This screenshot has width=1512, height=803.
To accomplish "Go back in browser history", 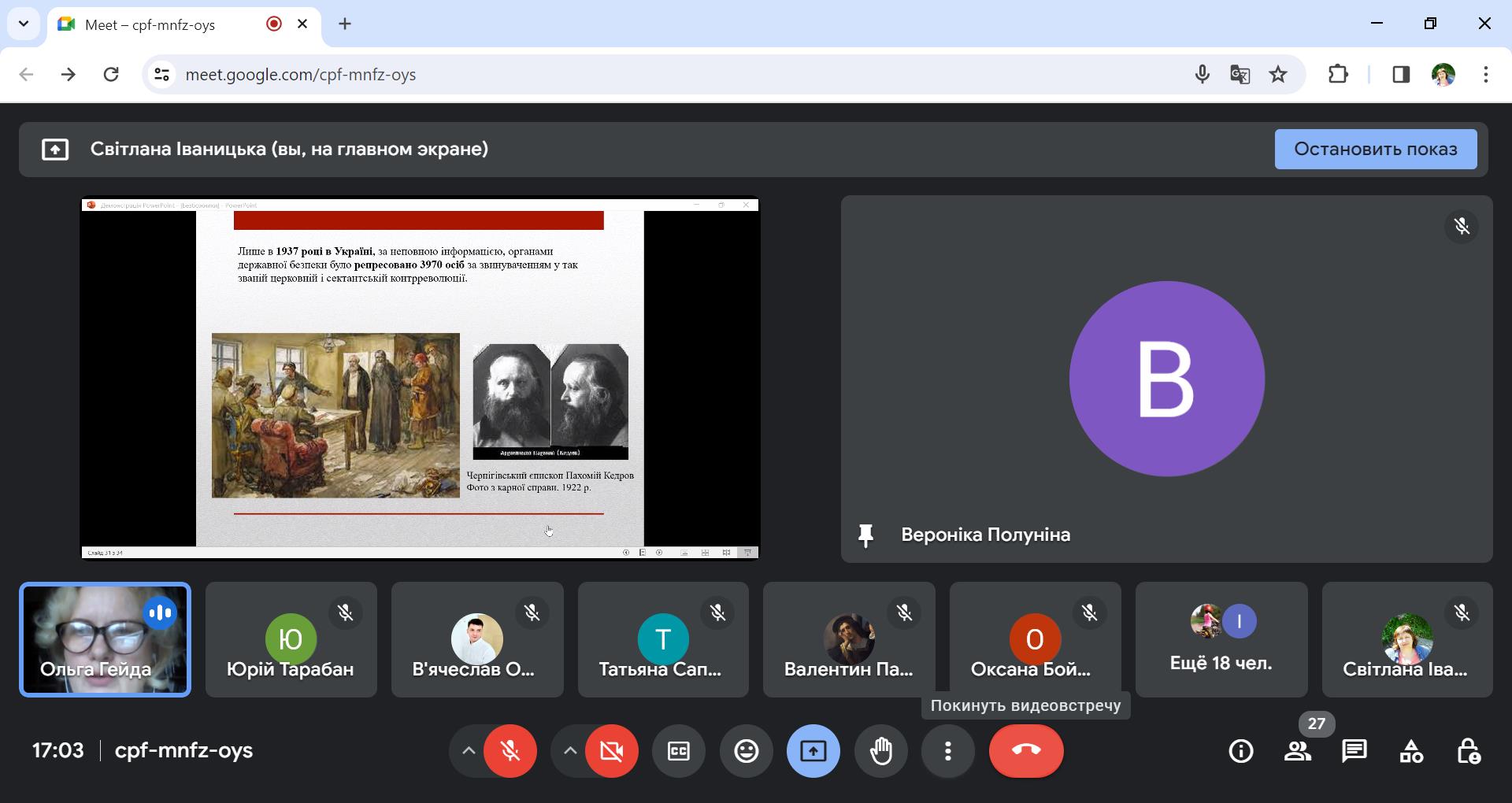I will click(26, 74).
